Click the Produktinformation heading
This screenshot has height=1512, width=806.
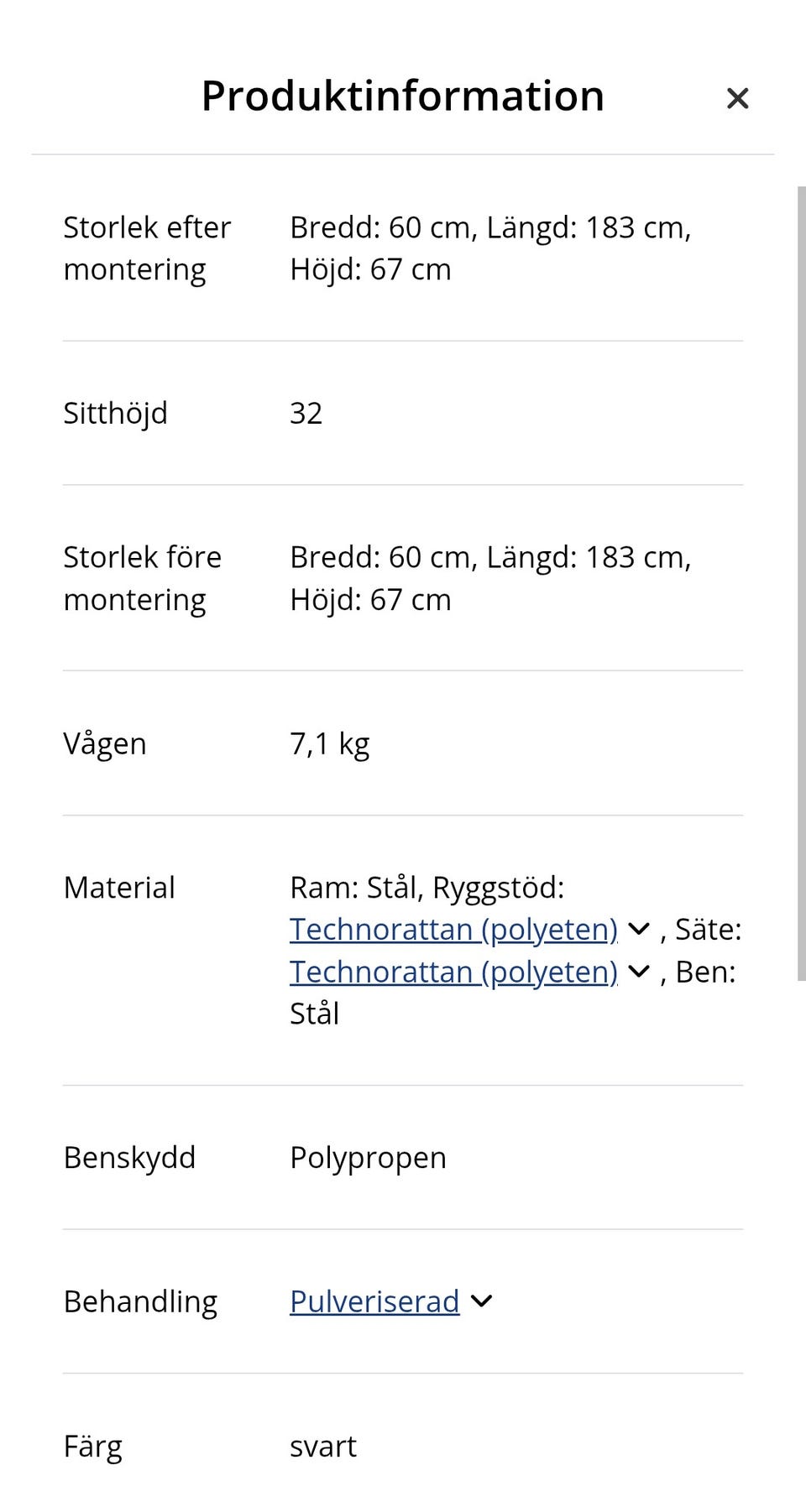(403, 96)
